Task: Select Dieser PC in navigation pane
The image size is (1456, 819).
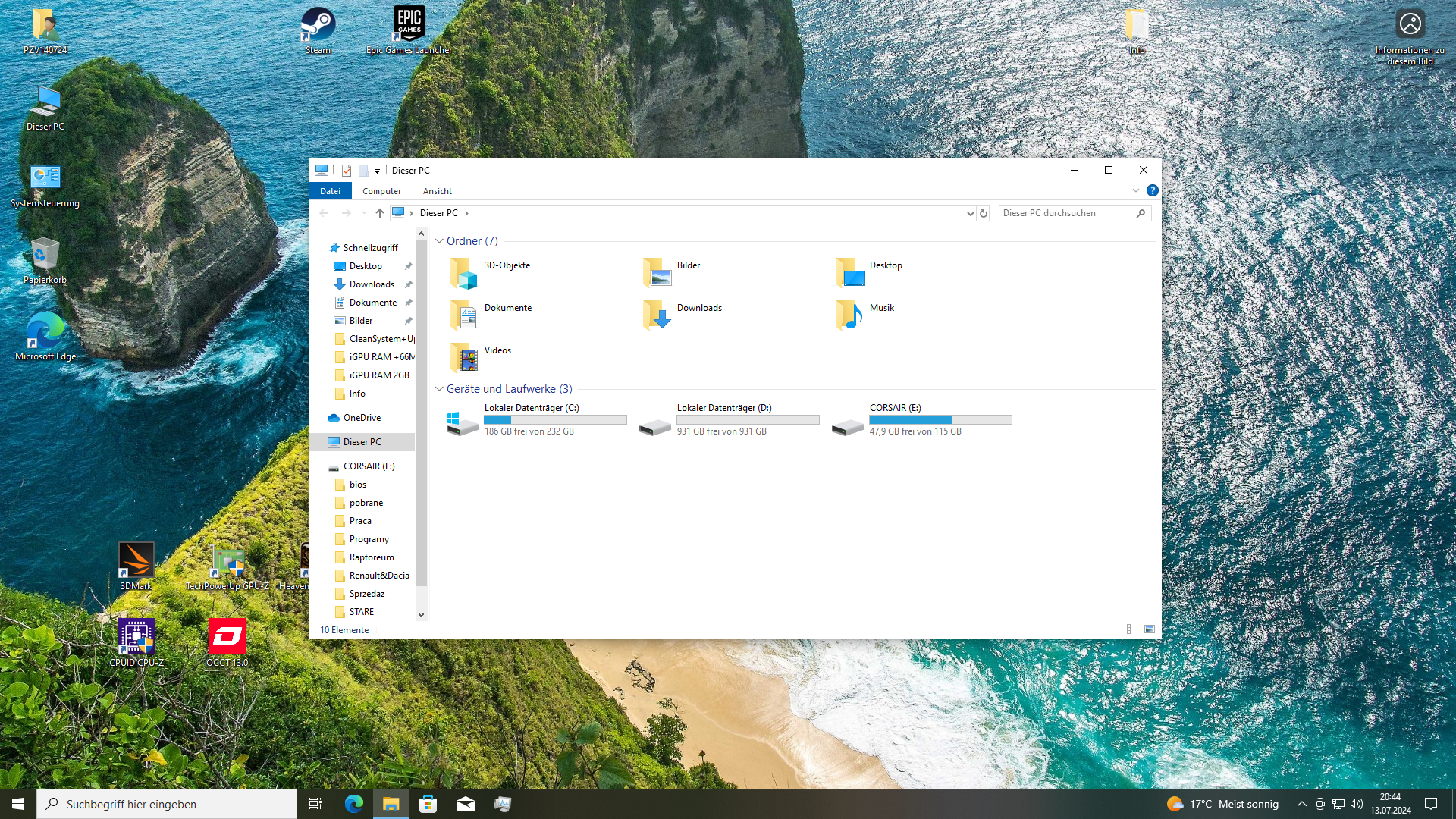Action: point(362,442)
